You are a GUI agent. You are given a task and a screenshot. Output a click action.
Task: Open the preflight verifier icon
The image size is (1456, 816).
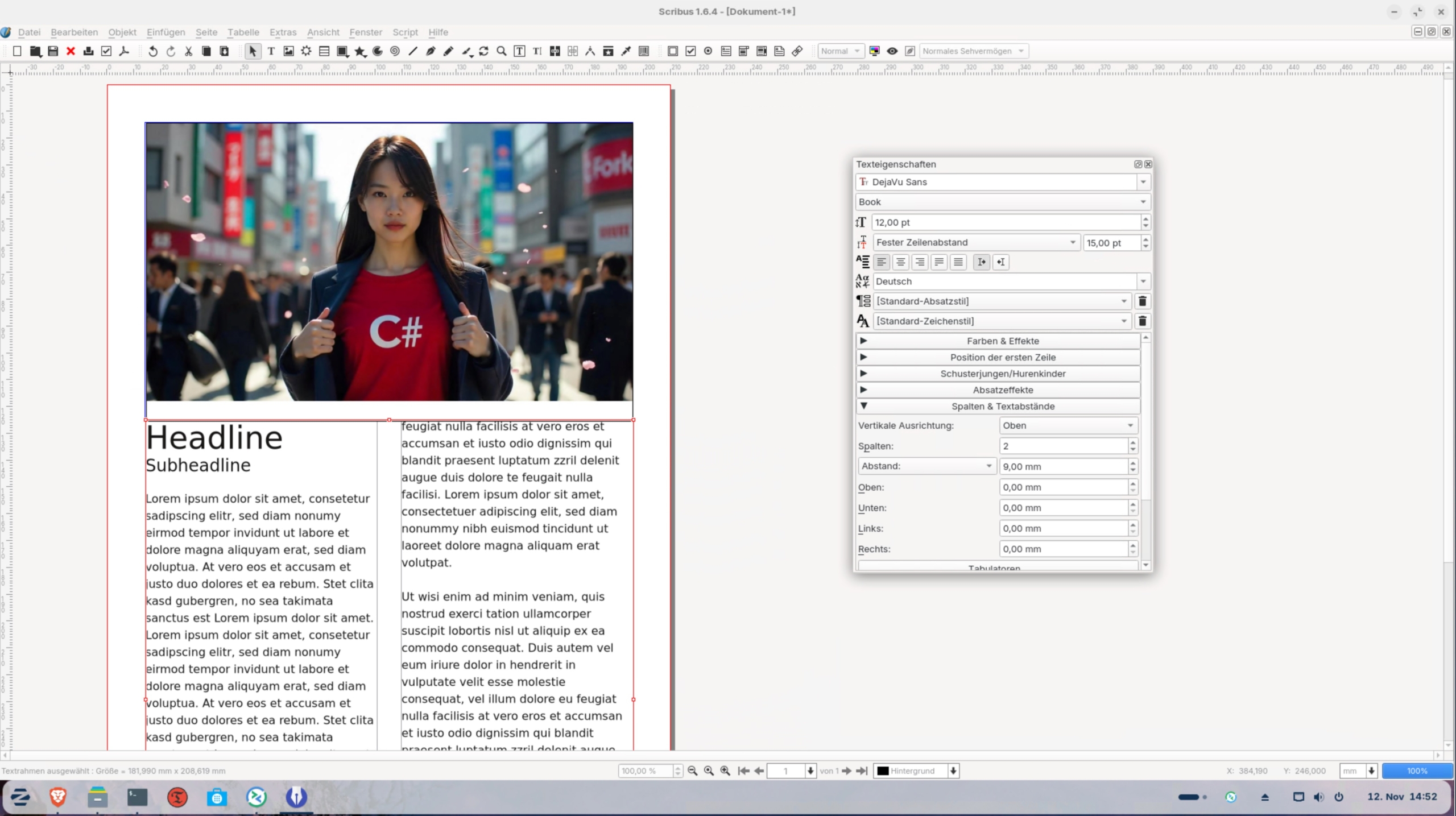pos(106,51)
